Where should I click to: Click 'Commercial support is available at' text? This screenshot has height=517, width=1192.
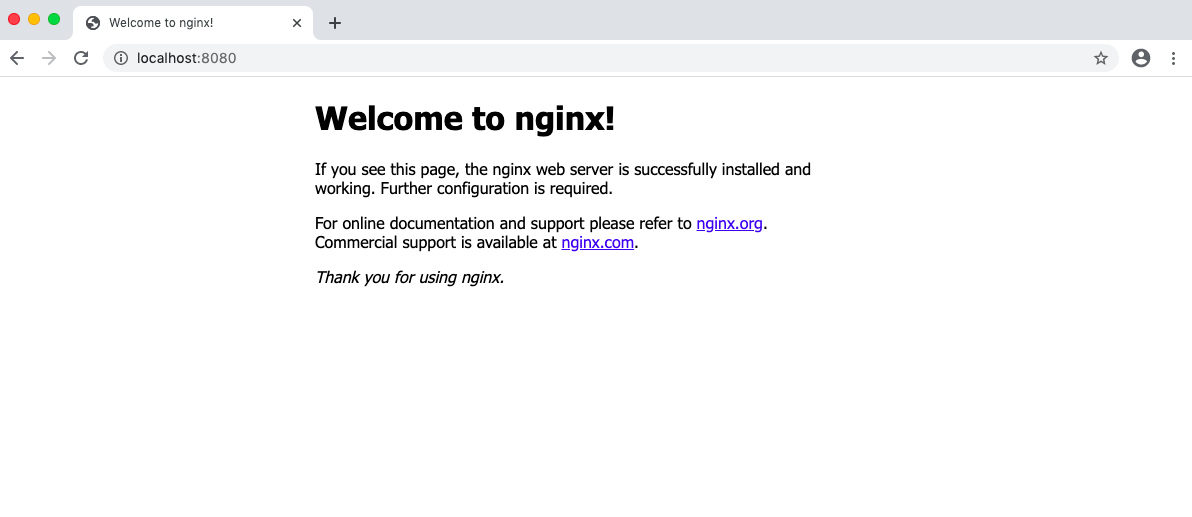tap(436, 243)
